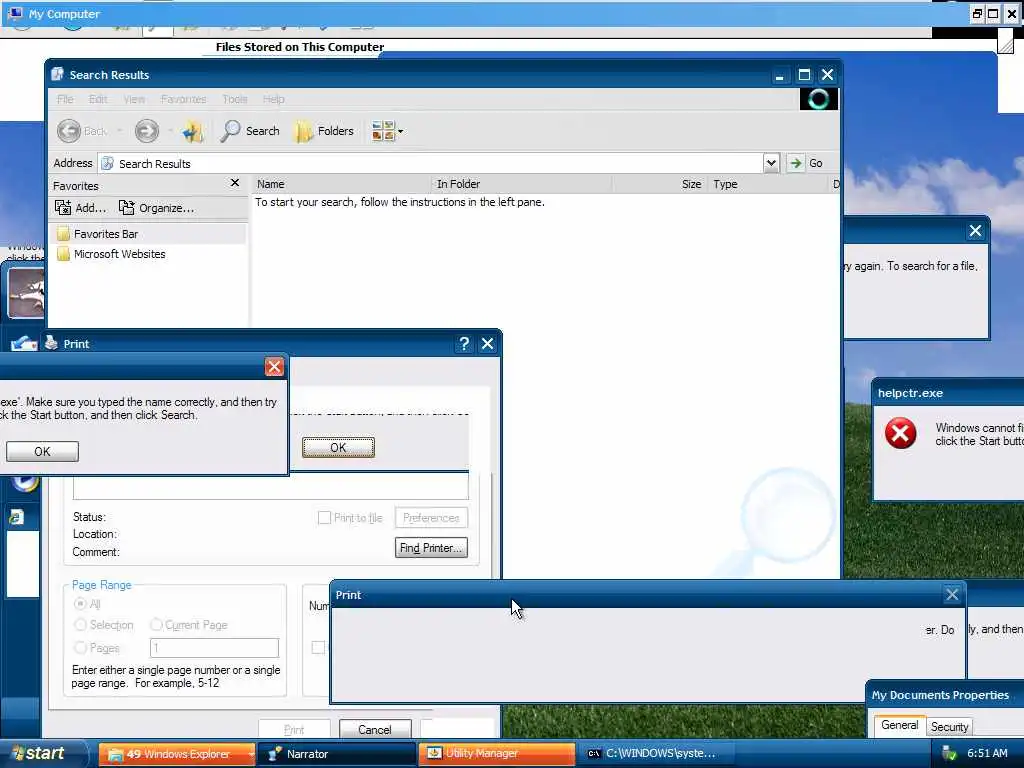Click the printer icon in Print title bar
Image resolution: width=1024 pixels, height=768 pixels.
(52, 343)
